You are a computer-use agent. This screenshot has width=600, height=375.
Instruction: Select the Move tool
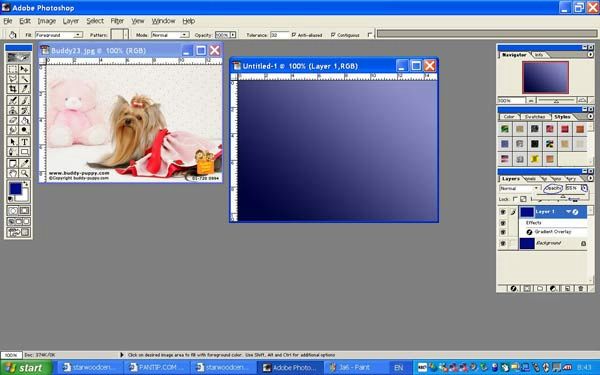[x=24, y=69]
